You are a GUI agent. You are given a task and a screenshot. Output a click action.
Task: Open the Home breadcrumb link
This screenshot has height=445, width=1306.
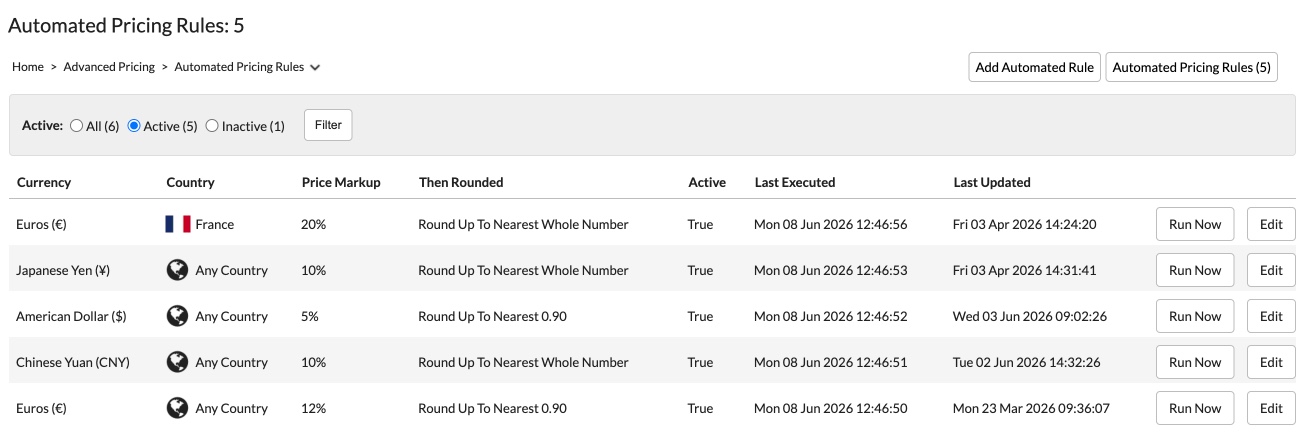click(28, 67)
